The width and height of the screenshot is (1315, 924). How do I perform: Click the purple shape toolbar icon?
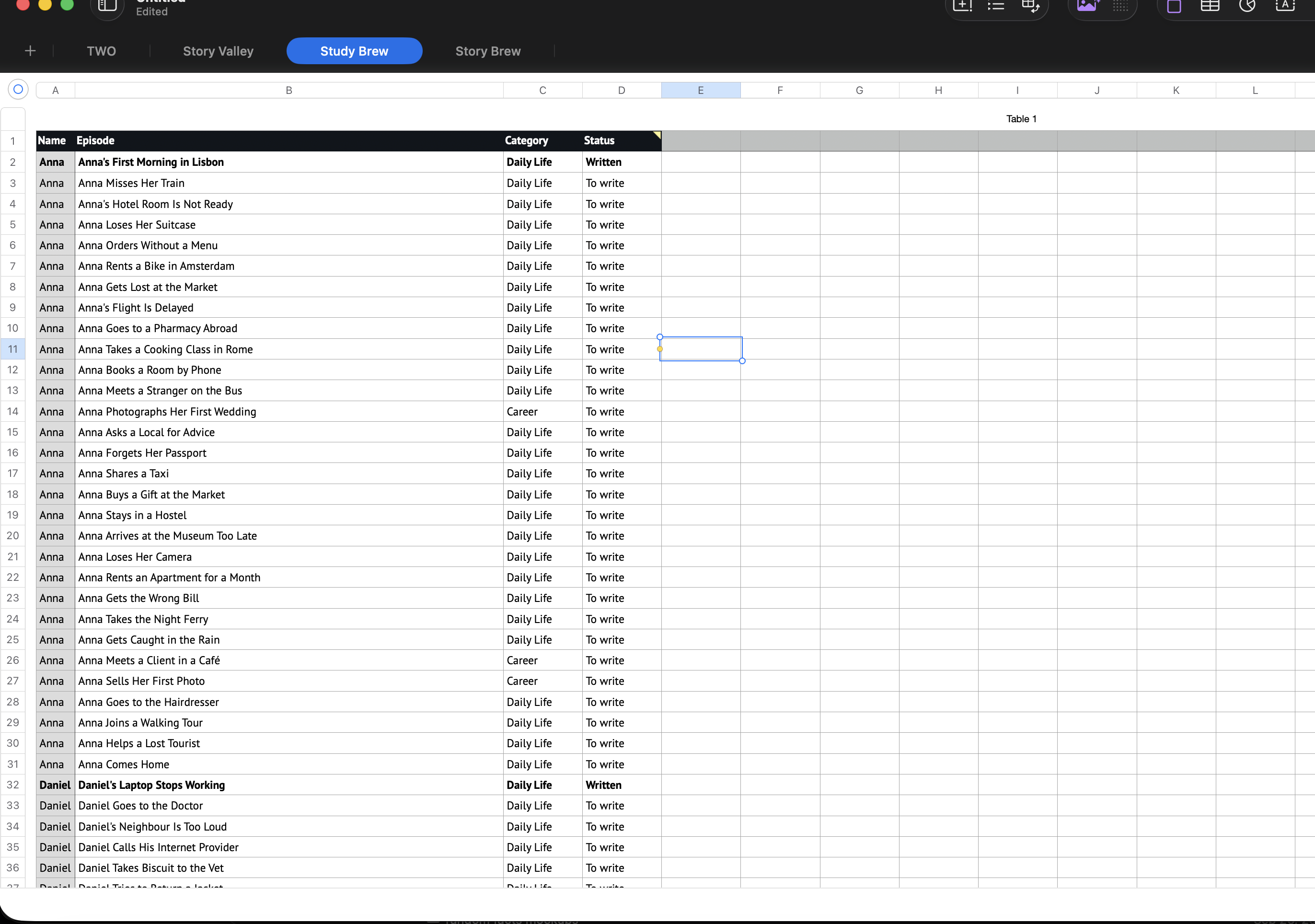coord(1174,6)
